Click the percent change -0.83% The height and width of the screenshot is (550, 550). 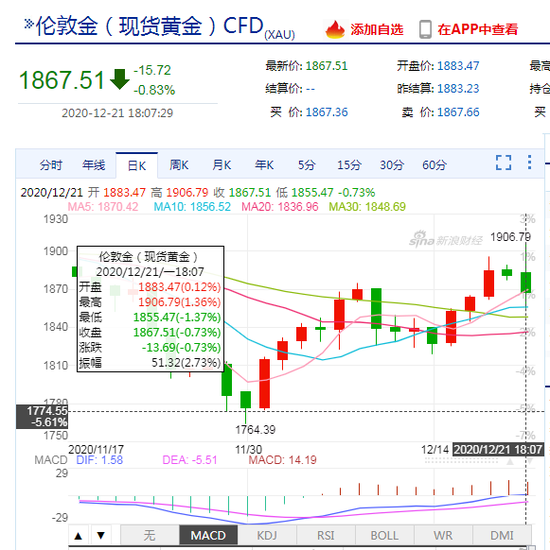(x=154, y=90)
